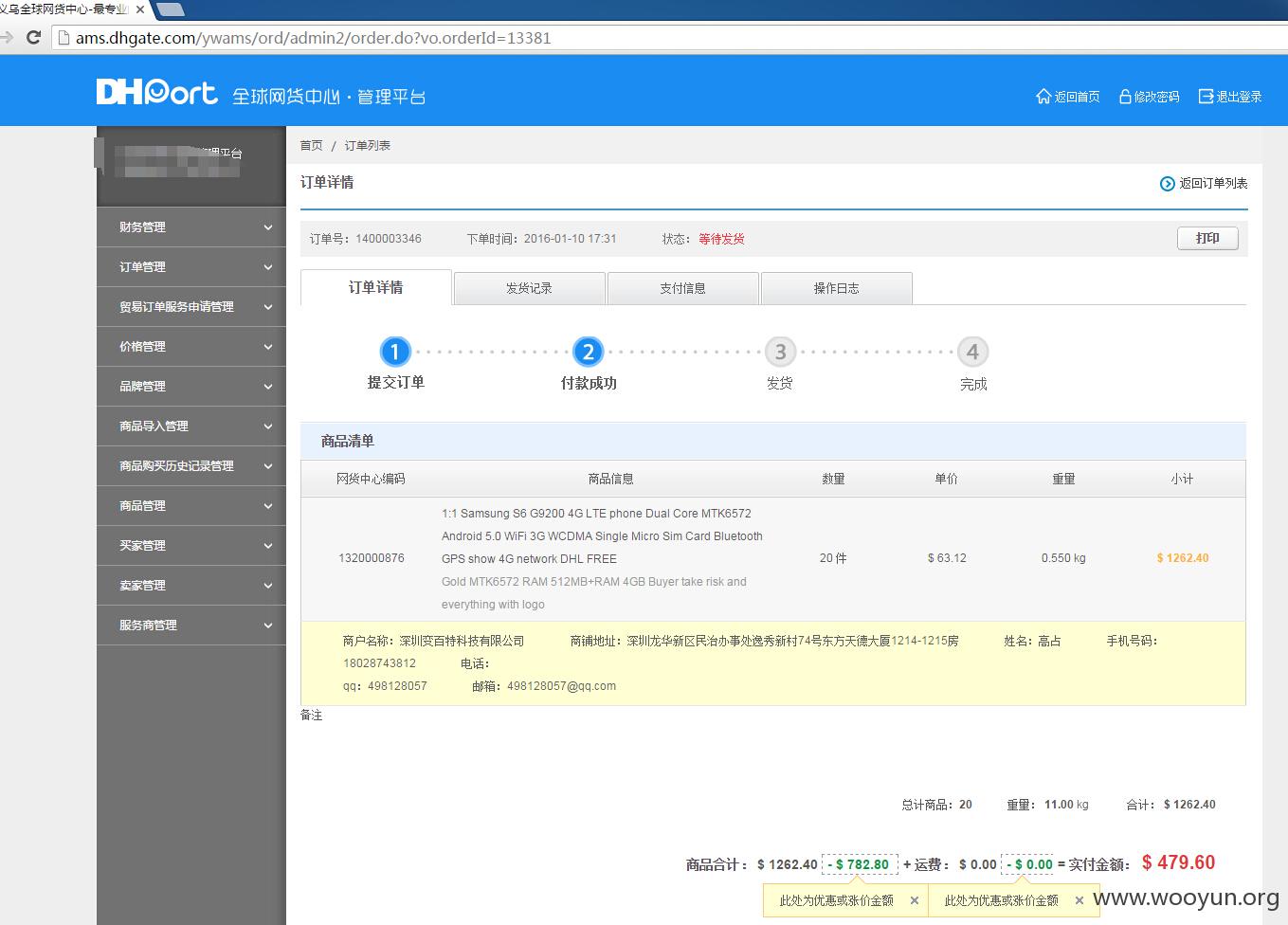The image size is (1288, 925).
Task: Click 返回首页 in the header
Action: [1077, 97]
